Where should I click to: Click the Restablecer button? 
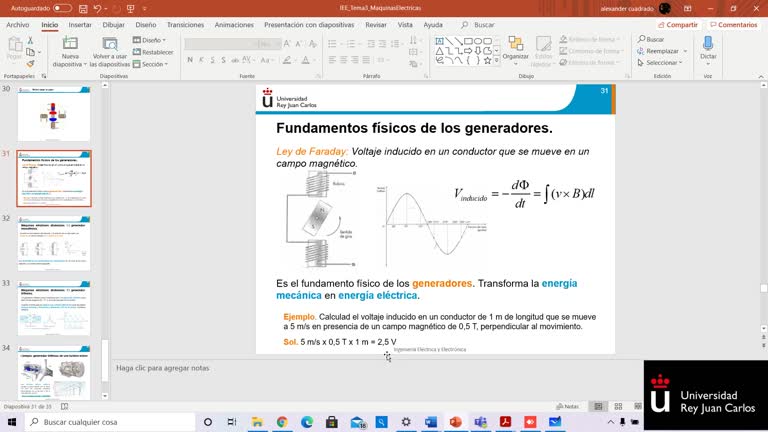(153, 52)
